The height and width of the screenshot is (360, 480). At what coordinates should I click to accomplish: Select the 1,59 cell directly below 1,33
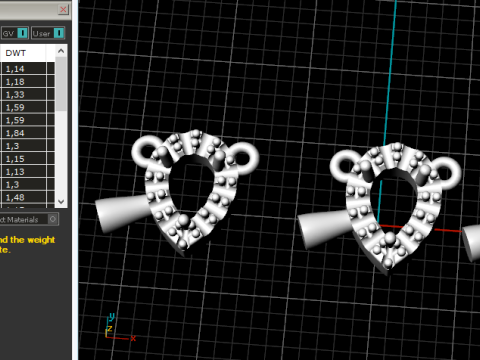click(x=23, y=107)
